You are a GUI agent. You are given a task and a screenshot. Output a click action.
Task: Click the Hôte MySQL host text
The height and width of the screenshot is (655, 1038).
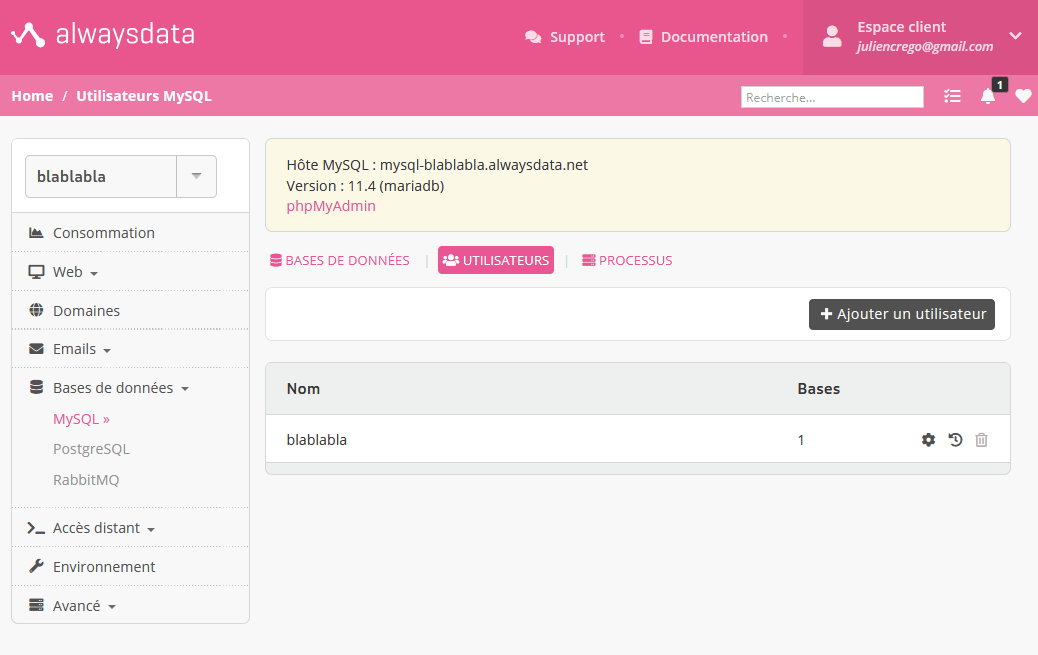coord(437,165)
